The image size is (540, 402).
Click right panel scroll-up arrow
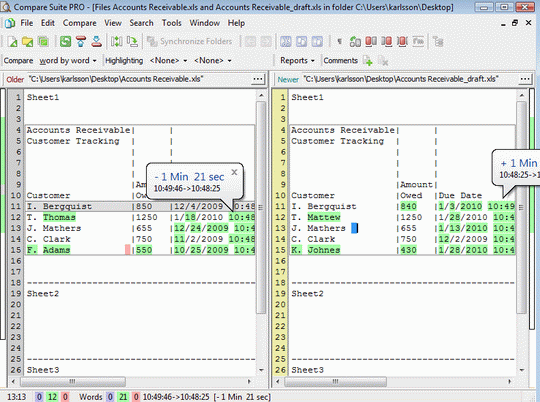522,95
